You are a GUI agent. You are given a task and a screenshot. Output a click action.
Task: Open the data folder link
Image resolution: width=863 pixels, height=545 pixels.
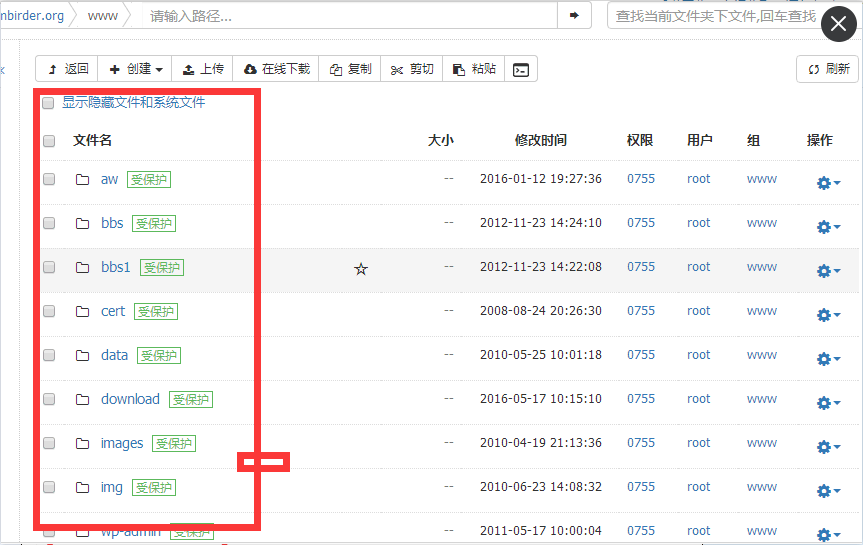pyautogui.click(x=114, y=356)
